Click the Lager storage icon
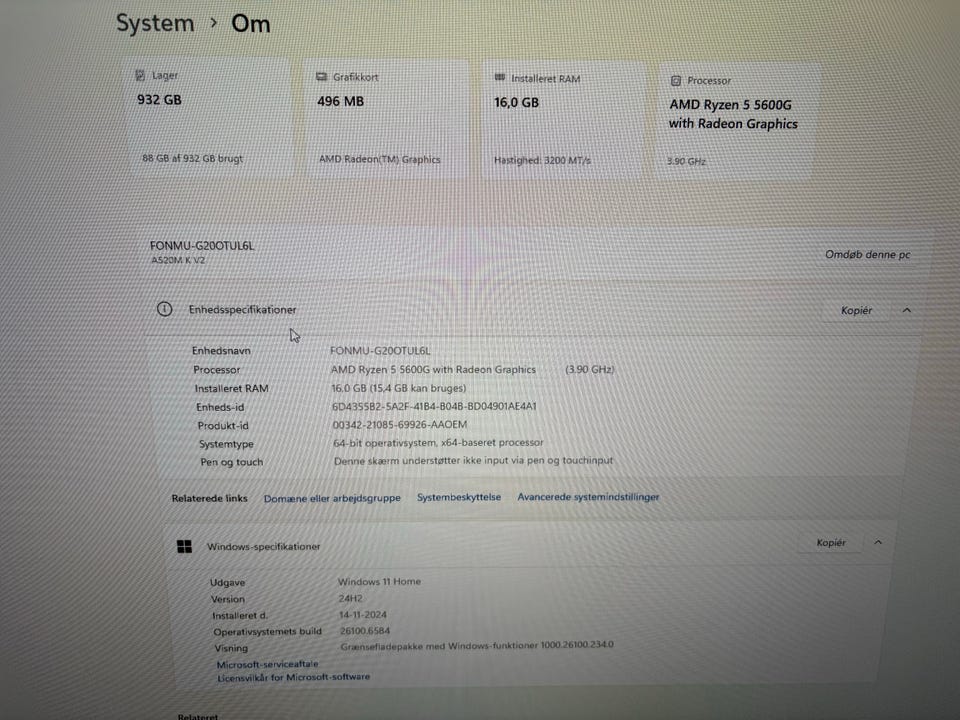 [140, 75]
